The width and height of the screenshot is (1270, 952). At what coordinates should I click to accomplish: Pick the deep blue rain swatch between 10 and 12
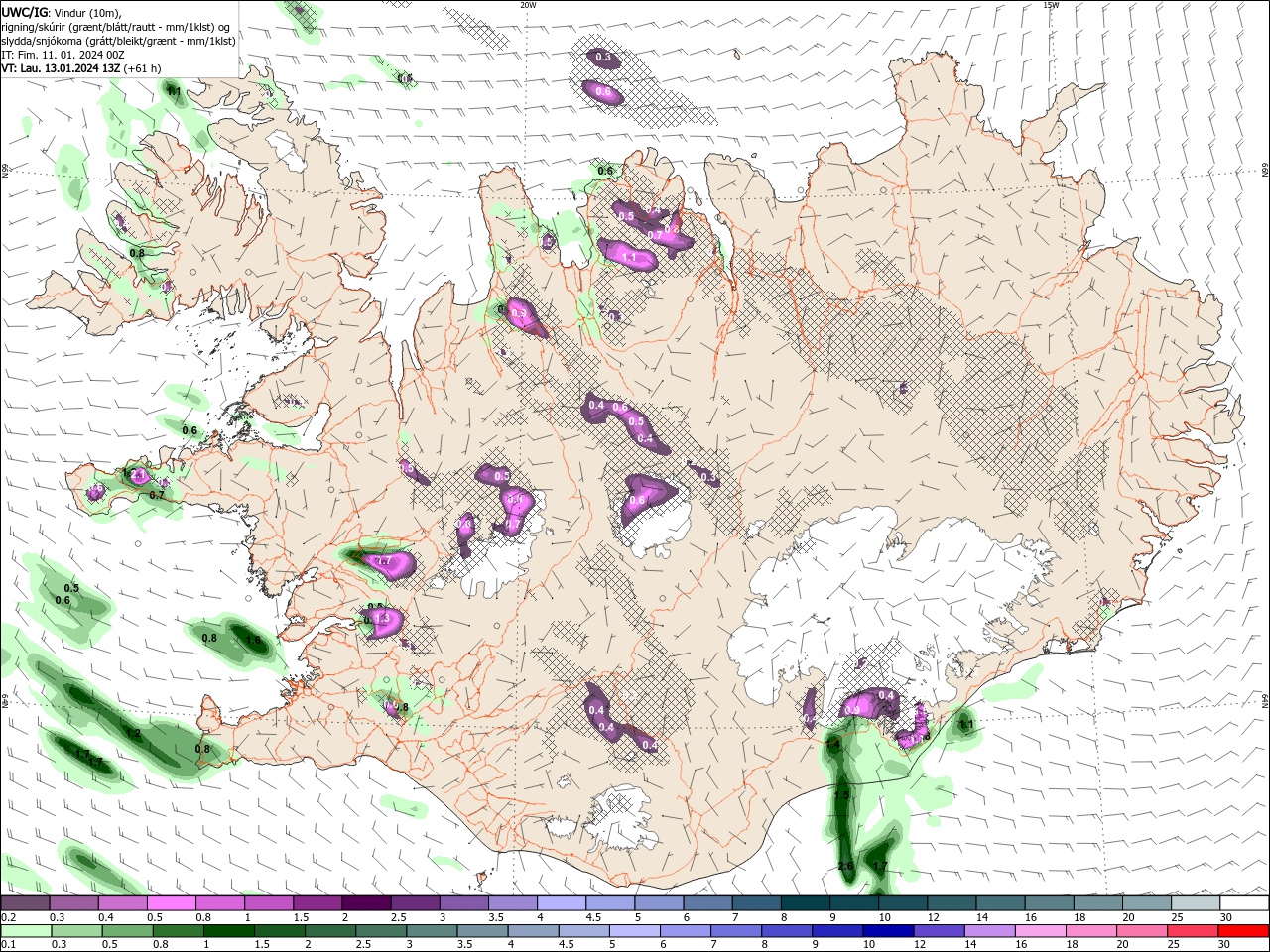(x=890, y=931)
